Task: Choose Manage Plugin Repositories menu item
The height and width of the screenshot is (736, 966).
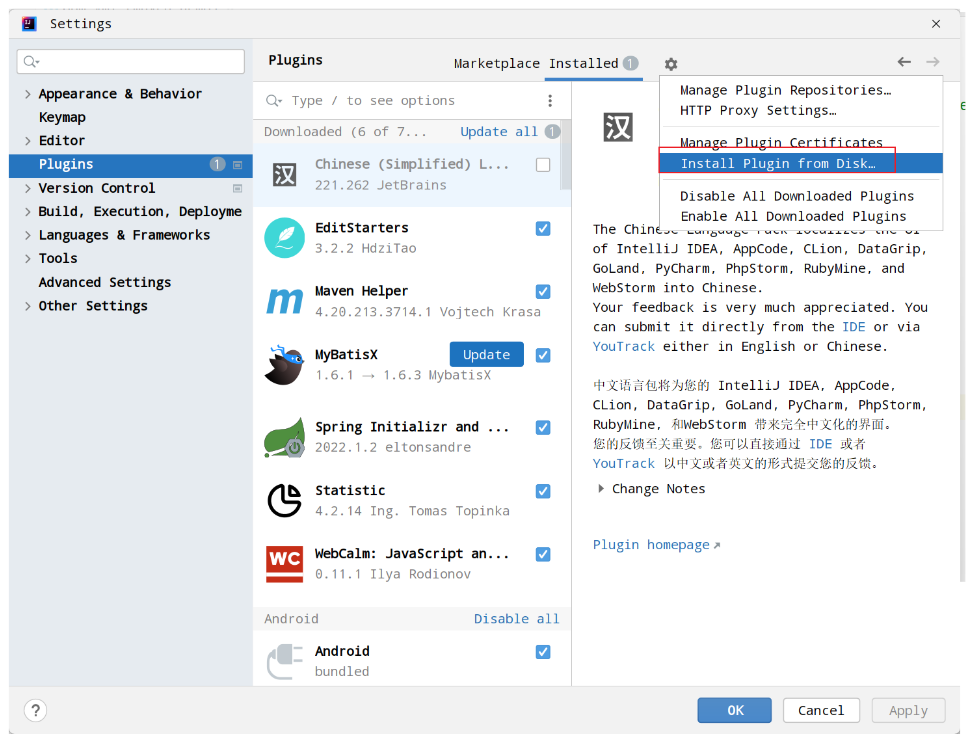Action: click(801, 90)
